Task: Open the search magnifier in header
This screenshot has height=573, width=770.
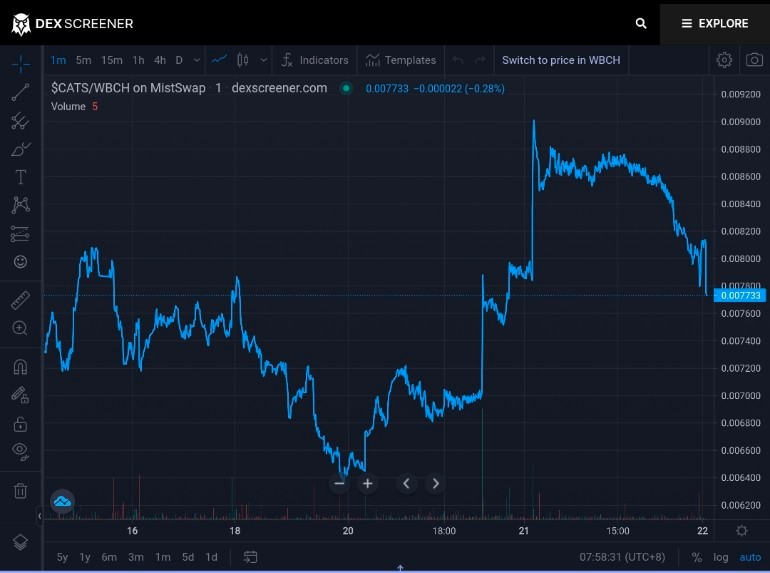Action: [x=640, y=23]
